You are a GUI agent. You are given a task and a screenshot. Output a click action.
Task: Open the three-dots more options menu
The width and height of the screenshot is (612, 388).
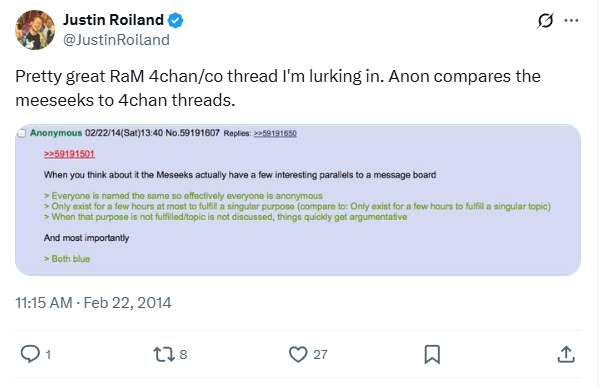571,20
